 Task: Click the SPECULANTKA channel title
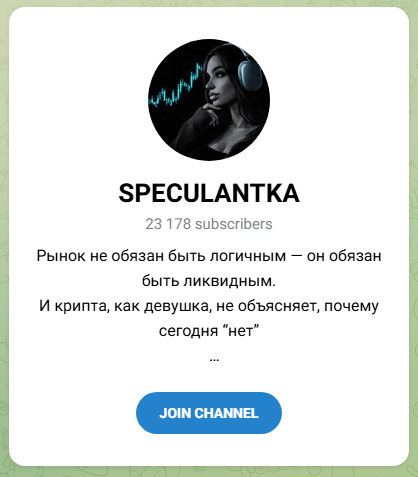click(x=209, y=193)
